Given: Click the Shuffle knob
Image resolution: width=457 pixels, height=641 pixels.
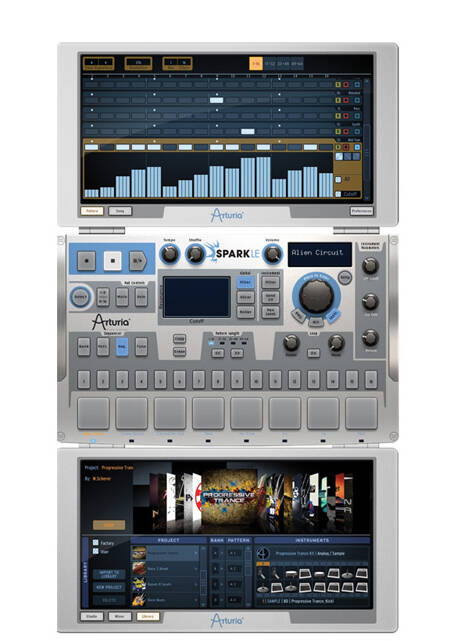Looking at the screenshot, I should [x=195, y=254].
